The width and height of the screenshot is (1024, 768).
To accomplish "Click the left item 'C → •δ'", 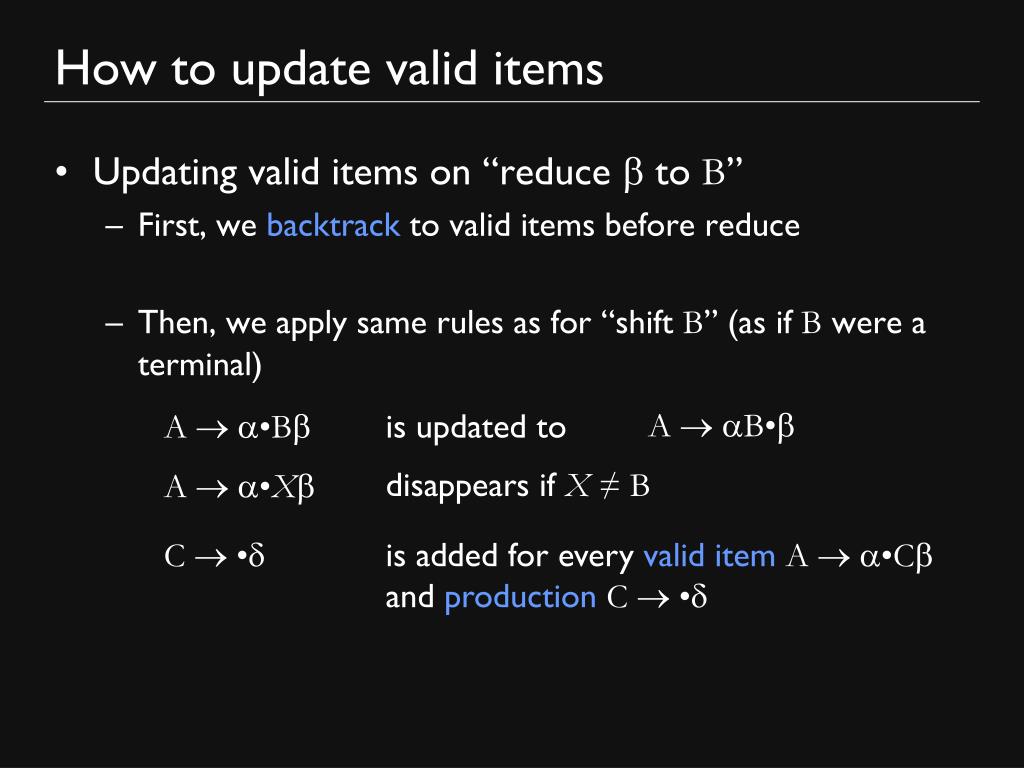I will tap(214, 556).
